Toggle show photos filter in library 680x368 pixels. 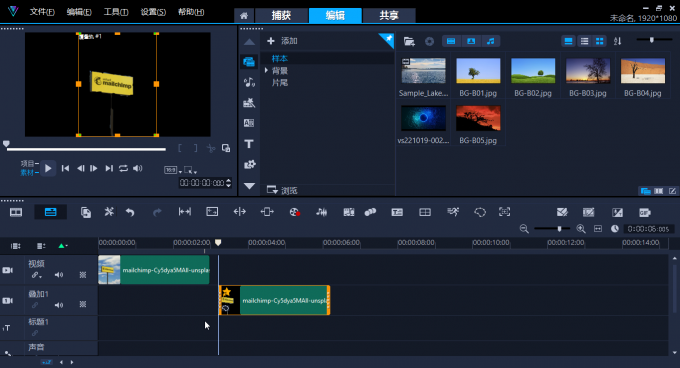pos(471,41)
